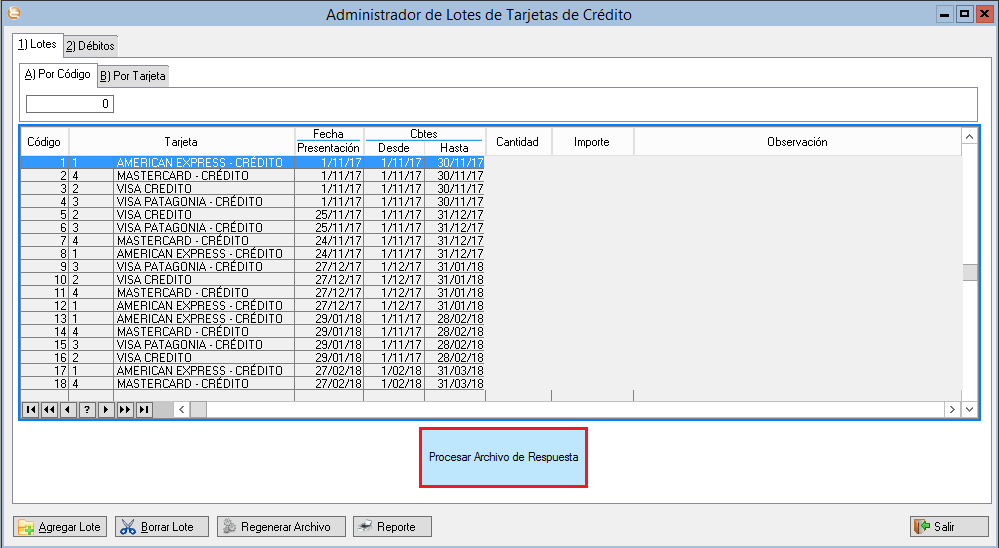999x548 pixels.
Task: Go to previous record in grid
Action: coord(68,410)
